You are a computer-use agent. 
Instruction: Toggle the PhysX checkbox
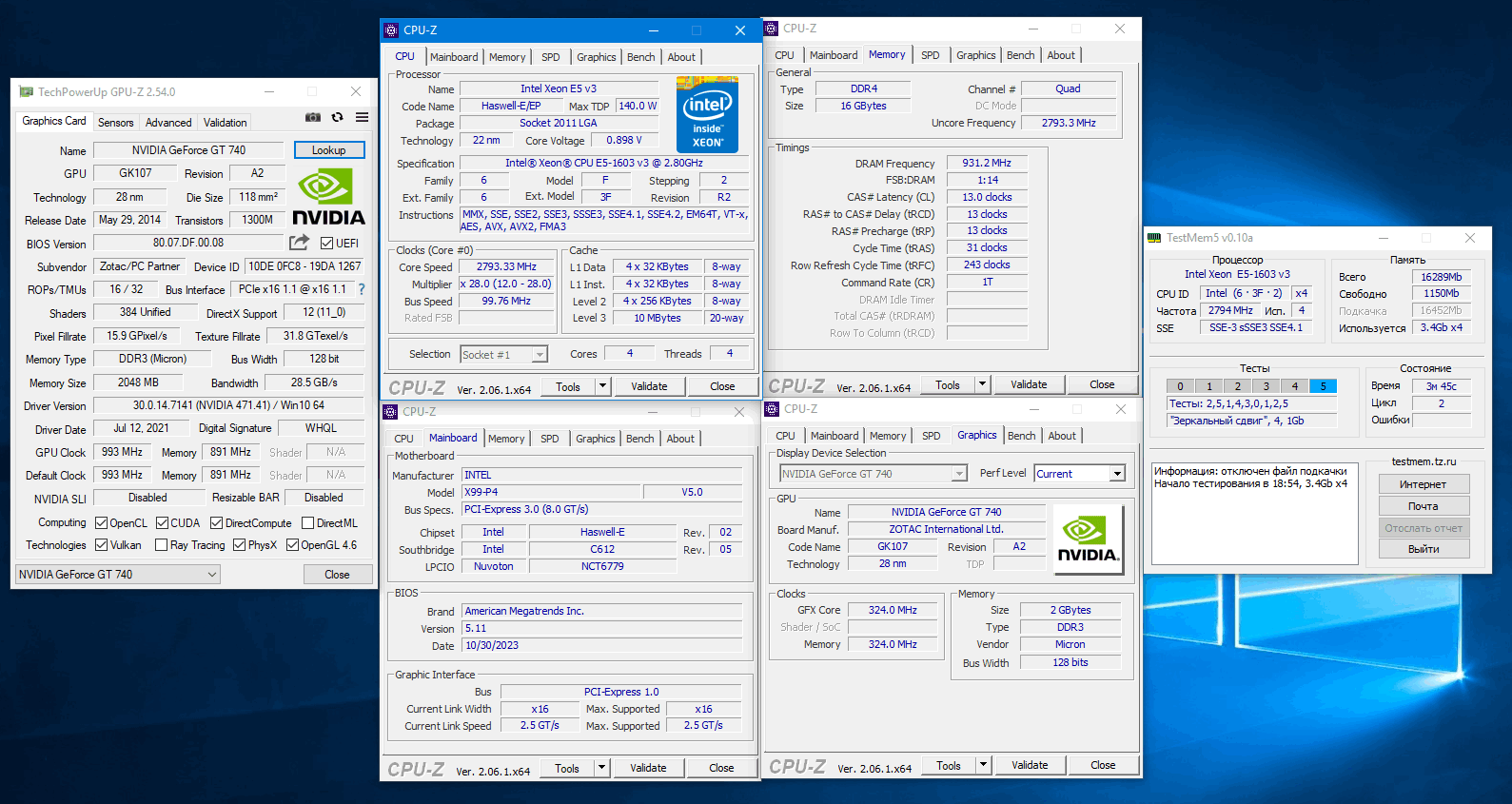[x=239, y=545]
